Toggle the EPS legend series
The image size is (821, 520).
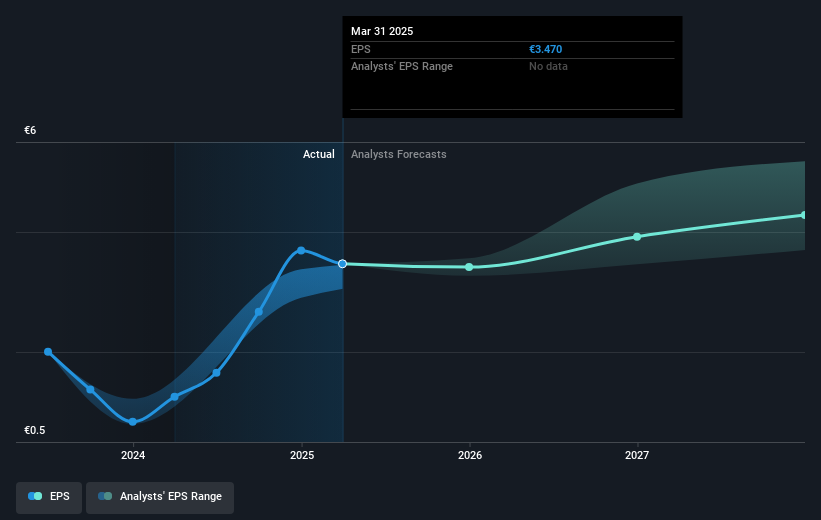pos(49,496)
